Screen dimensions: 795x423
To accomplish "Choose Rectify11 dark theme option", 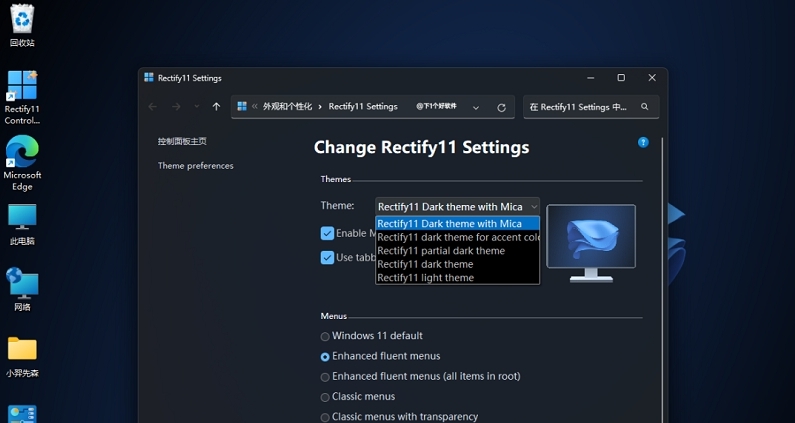I will (457, 264).
